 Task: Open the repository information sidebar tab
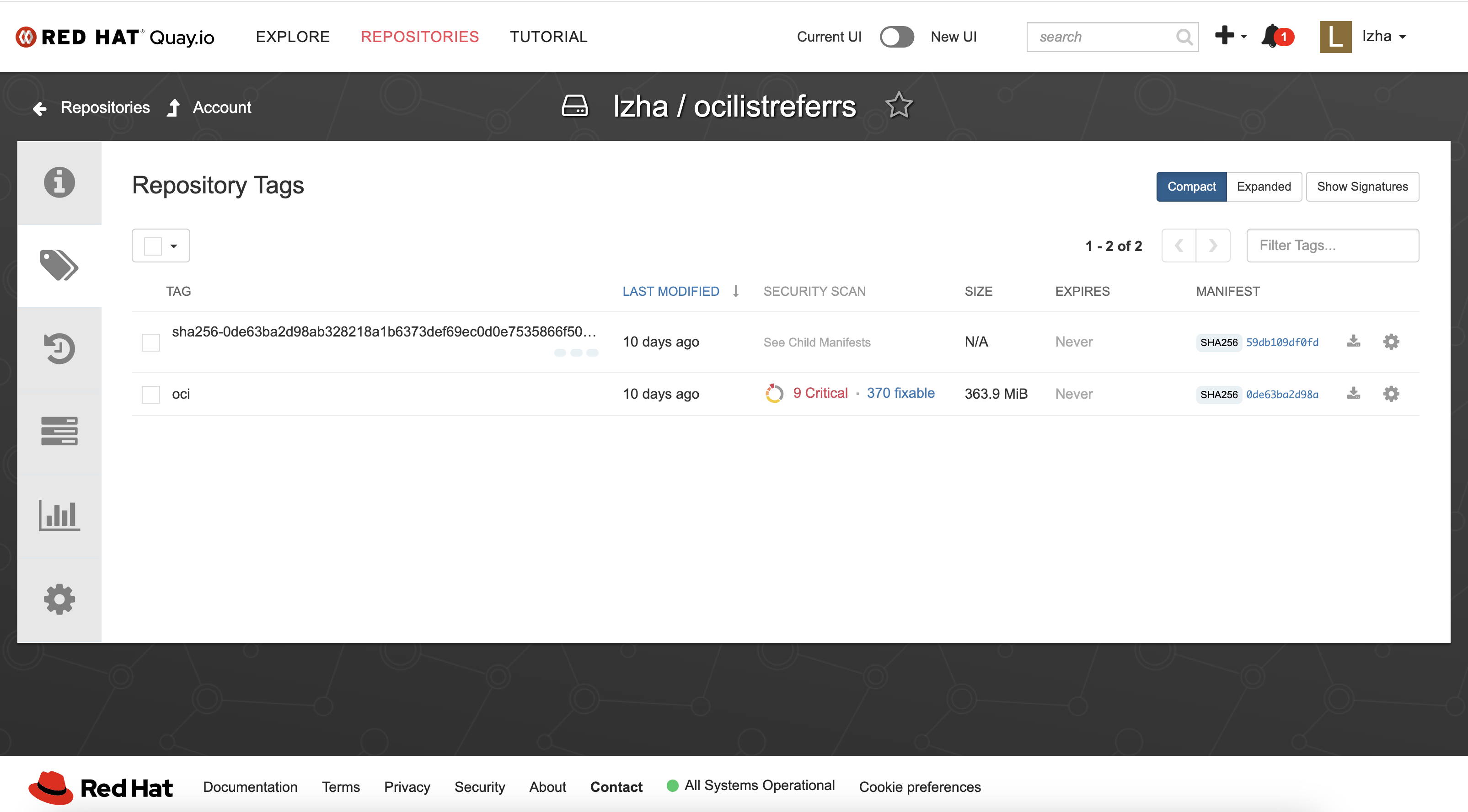coord(59,182)
